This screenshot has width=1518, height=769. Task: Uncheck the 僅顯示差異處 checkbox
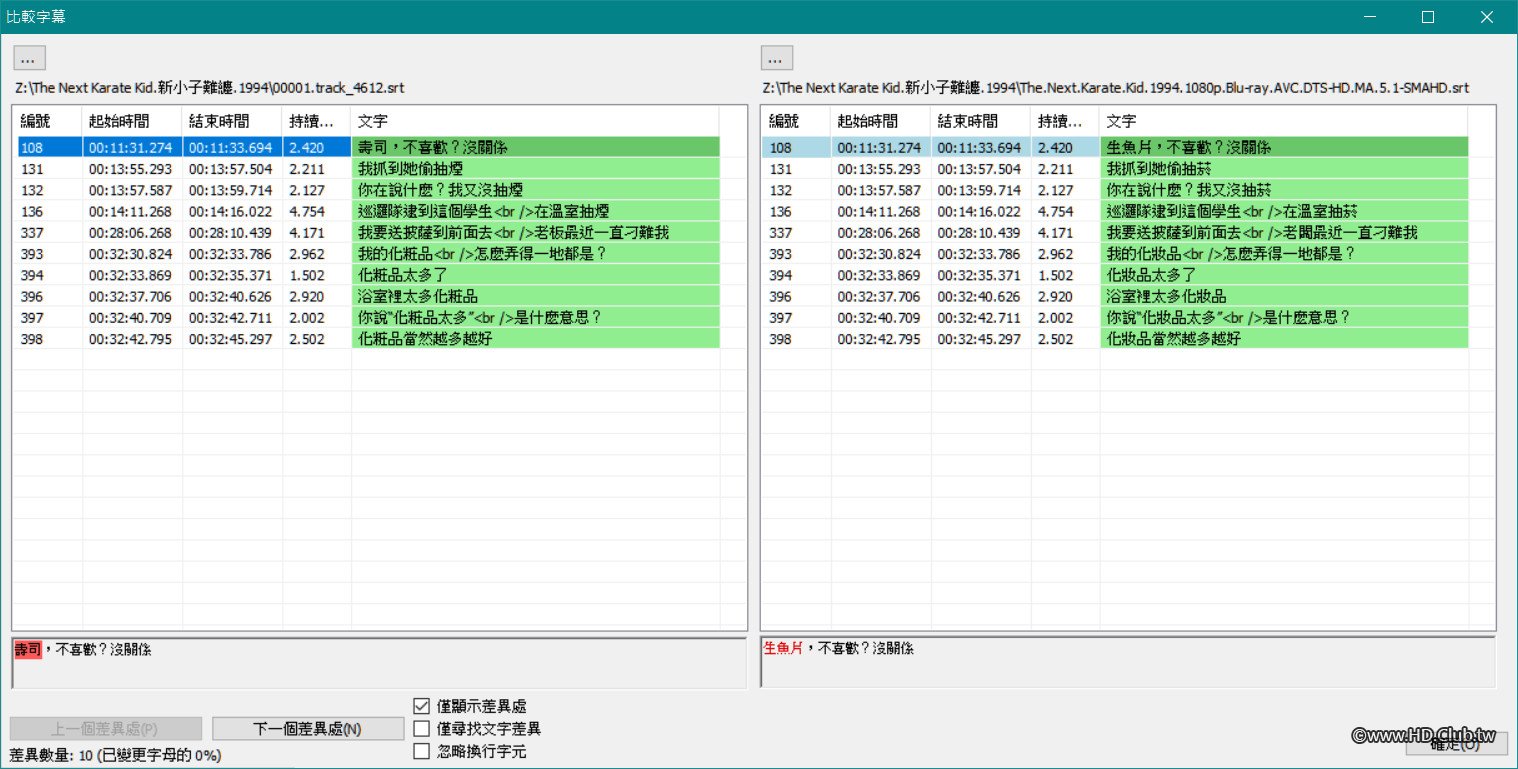(421, 706)
